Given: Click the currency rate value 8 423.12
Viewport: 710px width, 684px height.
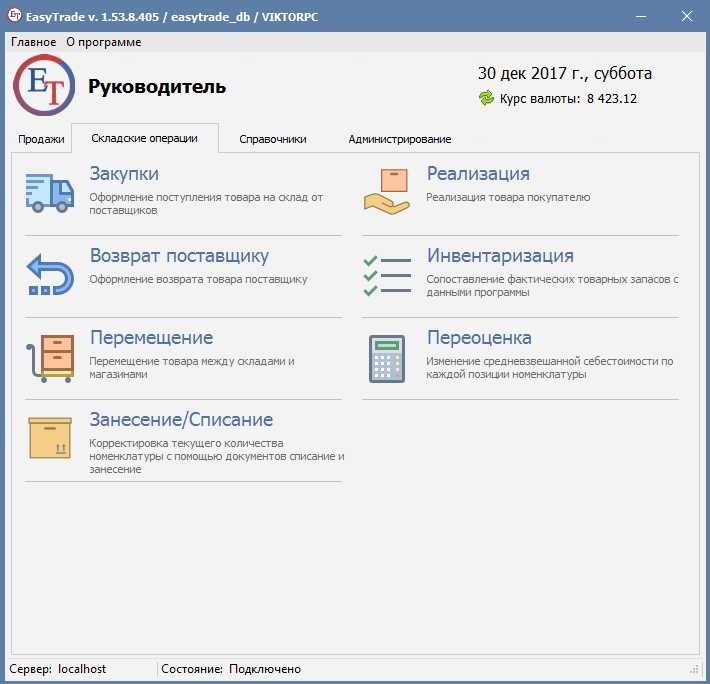Looking at the screenshot, I should pos(612,99).
